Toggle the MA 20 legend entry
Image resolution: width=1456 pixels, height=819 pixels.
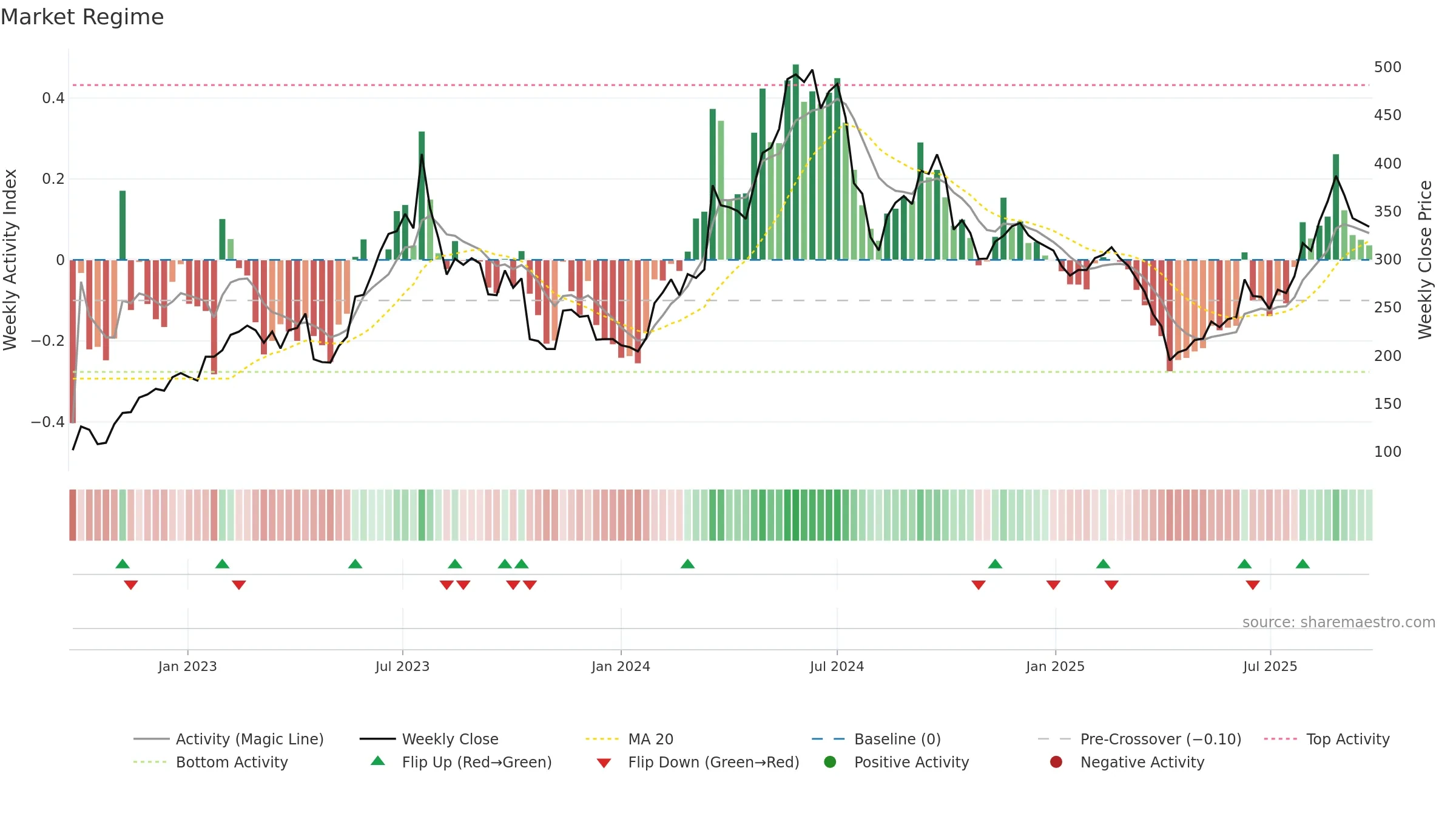pyautogui.click(x=629, y=739)
